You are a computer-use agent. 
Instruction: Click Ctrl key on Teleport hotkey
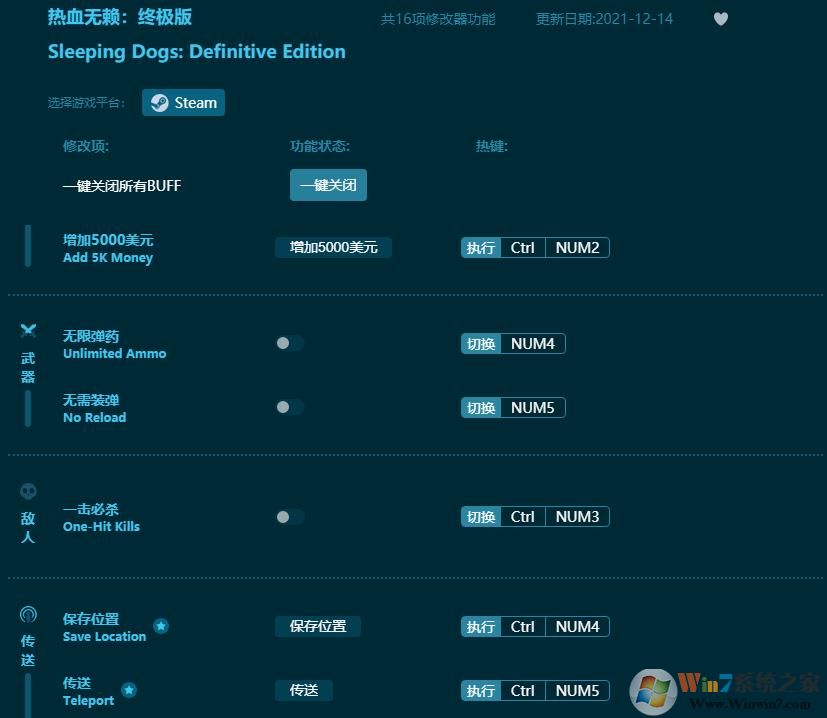tap(522, 691)
